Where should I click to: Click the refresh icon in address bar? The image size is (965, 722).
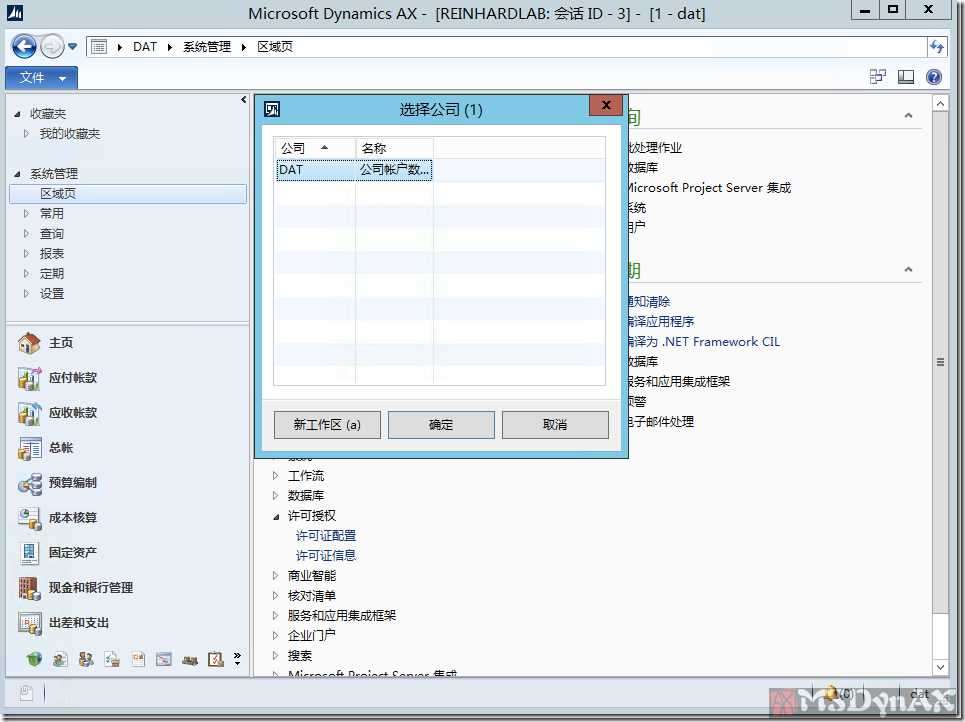(x=936, y=46)
